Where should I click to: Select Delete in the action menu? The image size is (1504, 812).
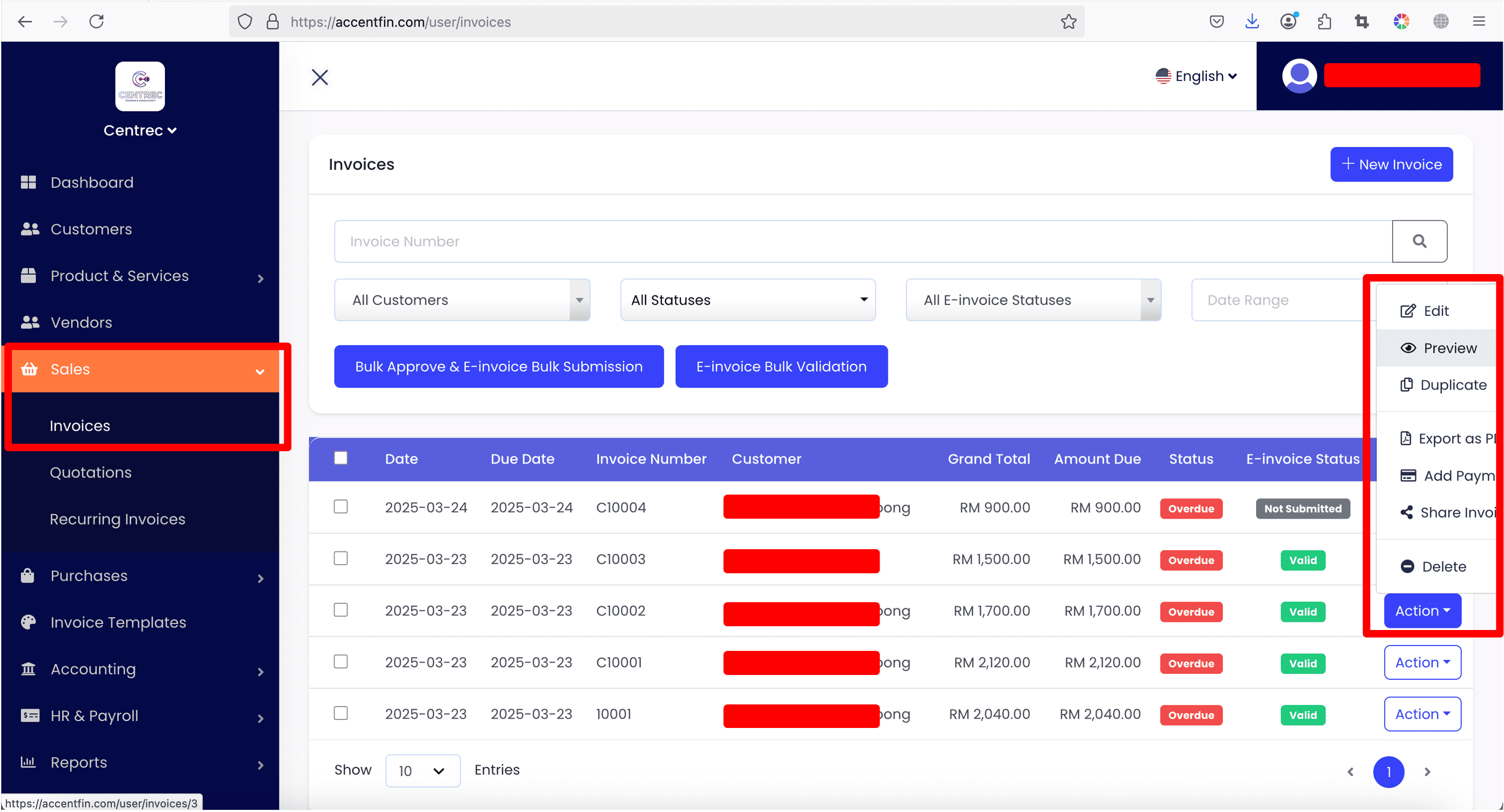click(x=1443, y=566)
